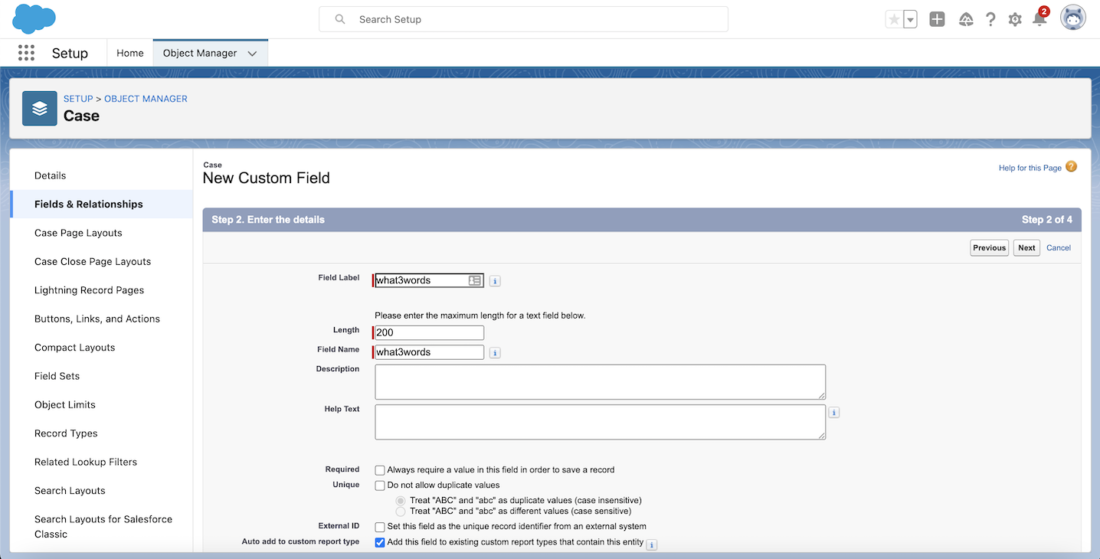The width and height of the screenshot is (1100, 559).
Task: Open Object Limits
Action: pyautogui.click(x=65, y=405)
